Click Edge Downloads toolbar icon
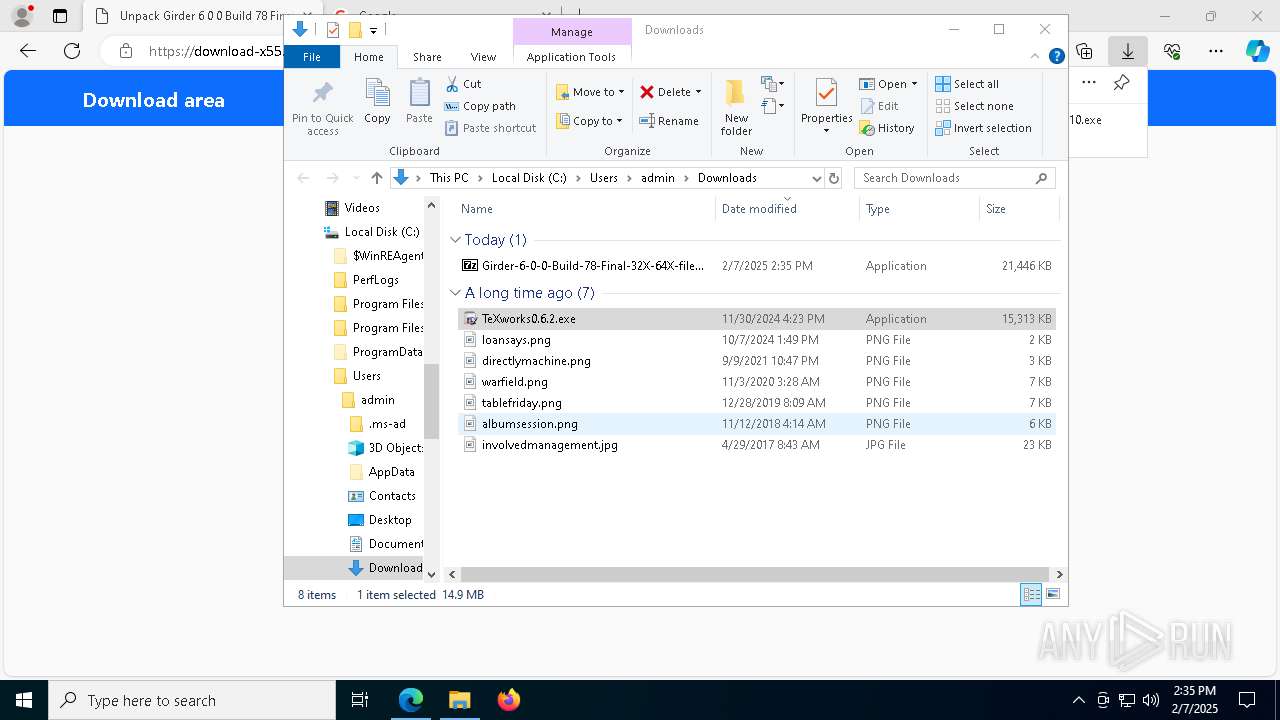1280x720 pixels. [x=1127, y=50]
